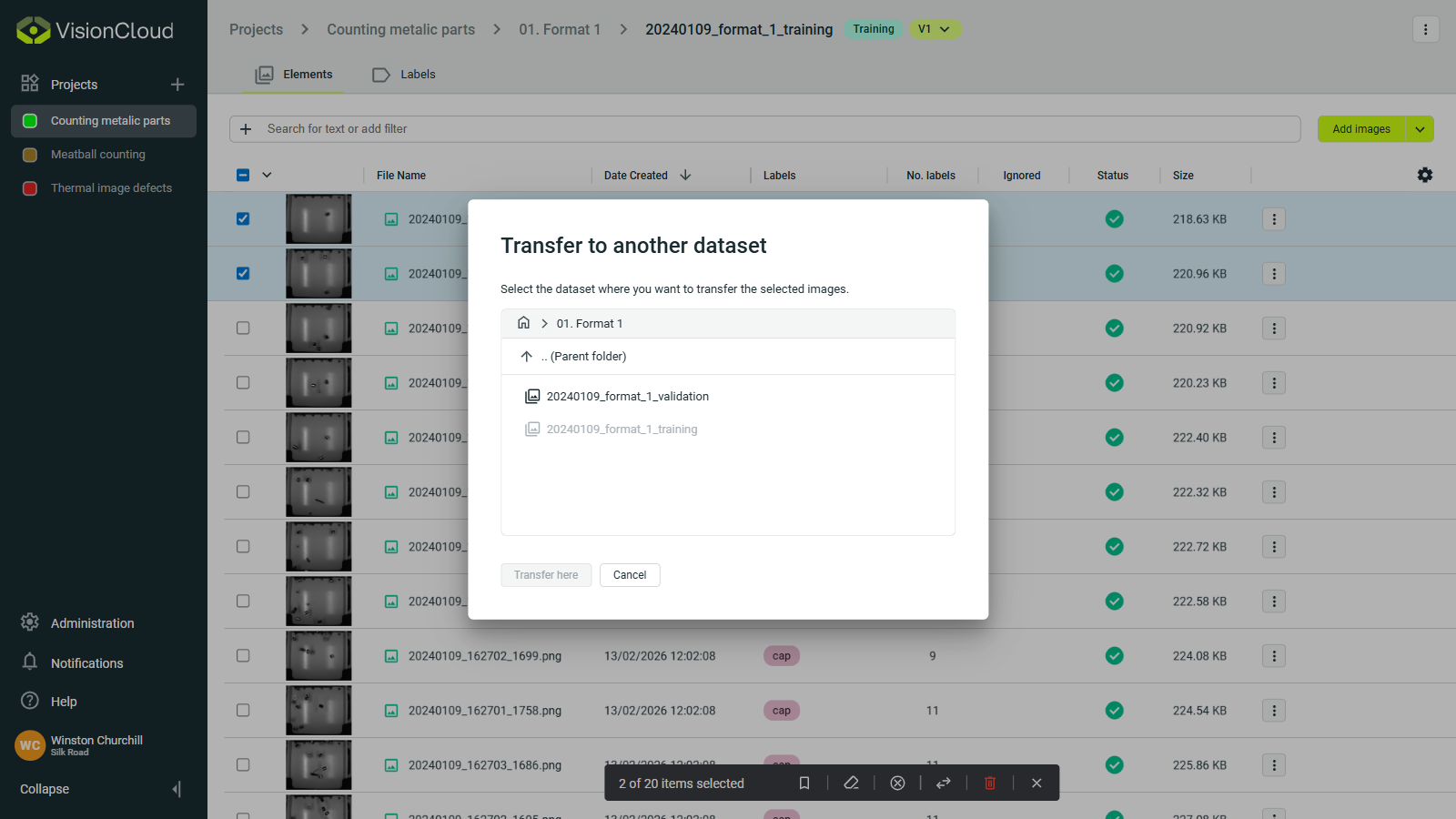
Task: Check the third image row checkbox
Action: click(x=243, y=328)
